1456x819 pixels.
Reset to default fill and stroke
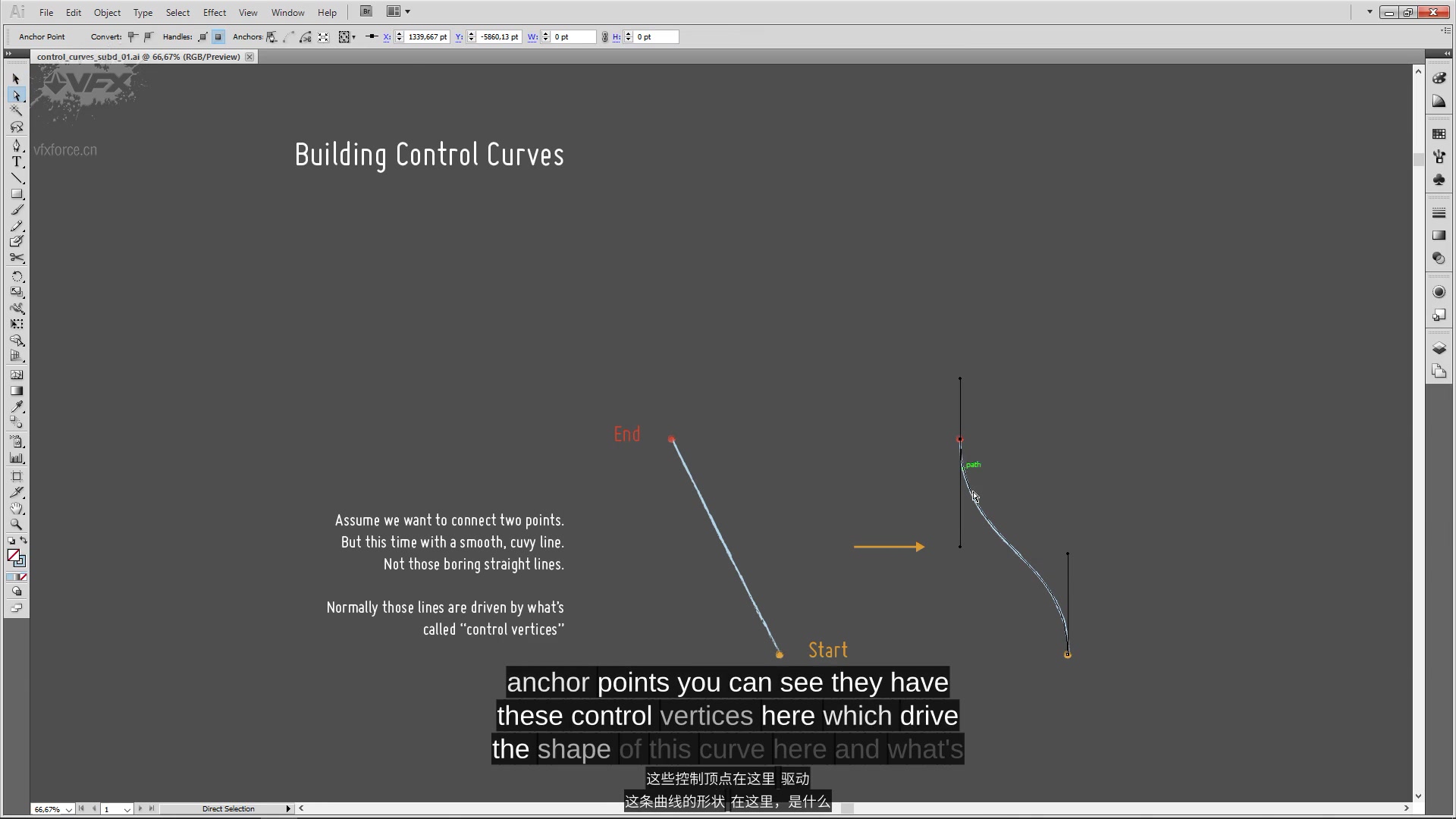click(11, 541)
